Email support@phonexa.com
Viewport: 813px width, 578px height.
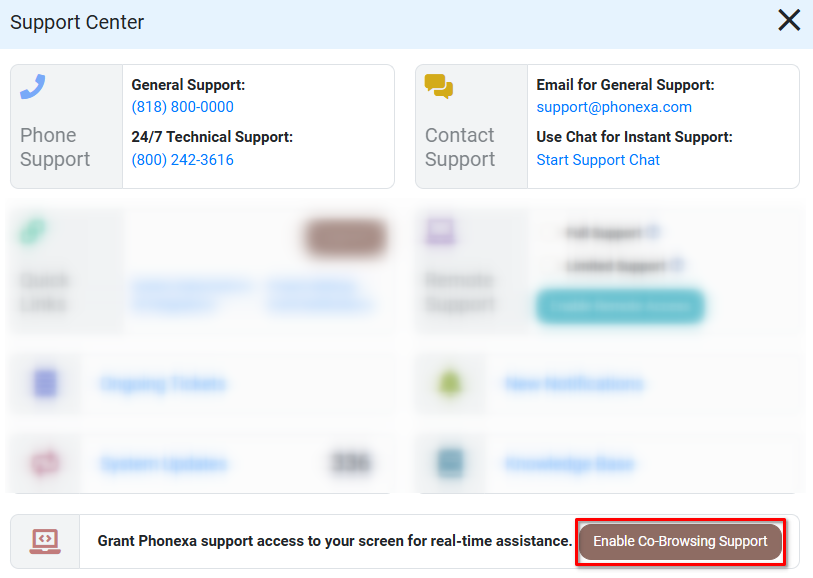click(613, 107)
